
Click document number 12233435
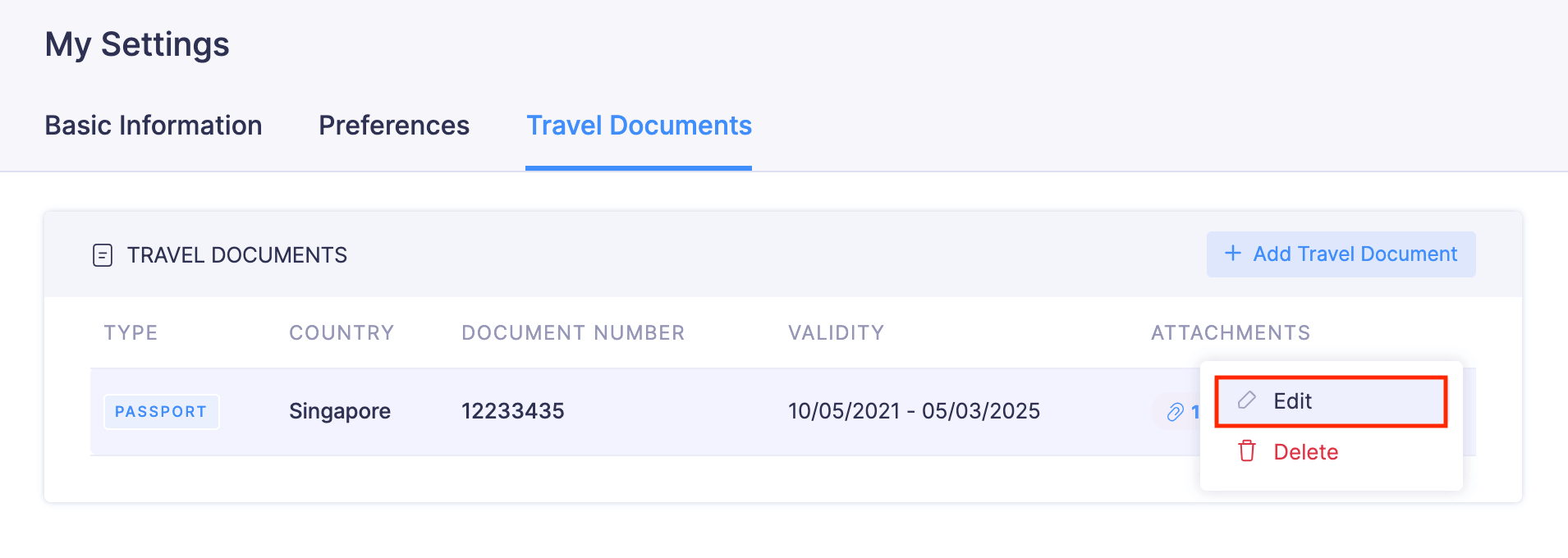coord(513,411)
